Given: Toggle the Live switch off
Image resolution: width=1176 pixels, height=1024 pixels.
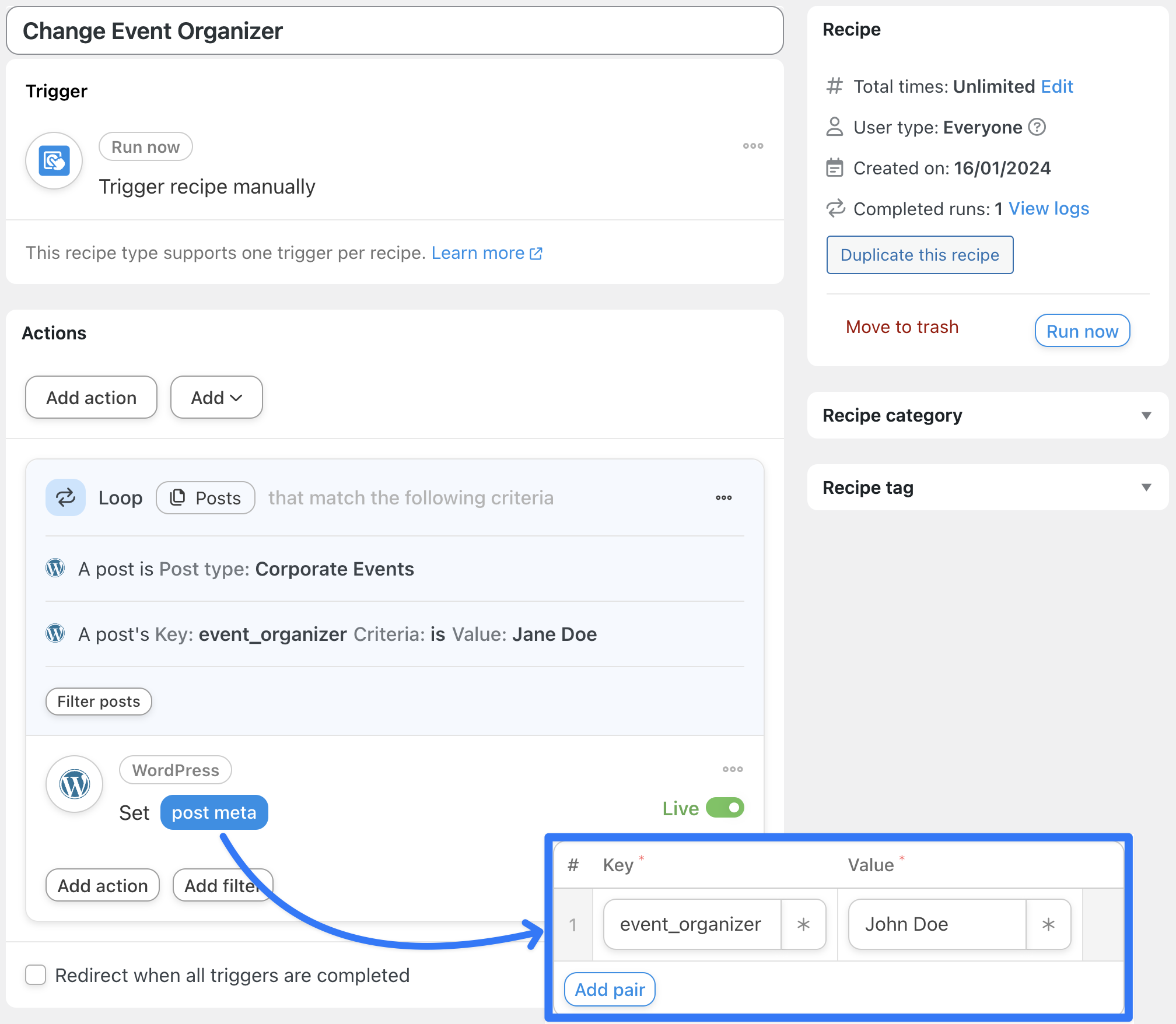Looking at the screenshot, I should pos(725,808).
